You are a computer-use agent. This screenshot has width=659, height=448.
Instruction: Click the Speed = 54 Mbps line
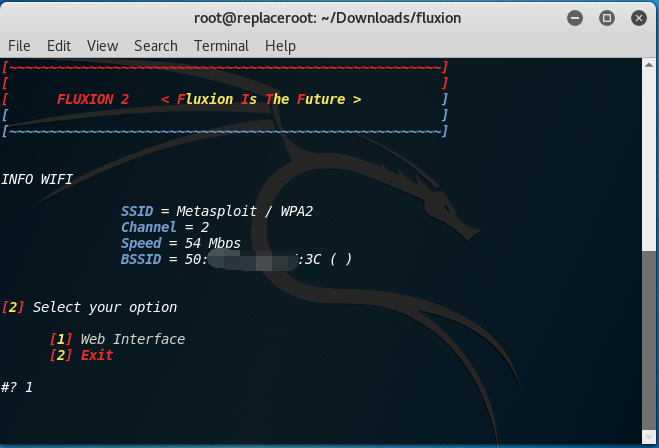[x=181, y=243]
